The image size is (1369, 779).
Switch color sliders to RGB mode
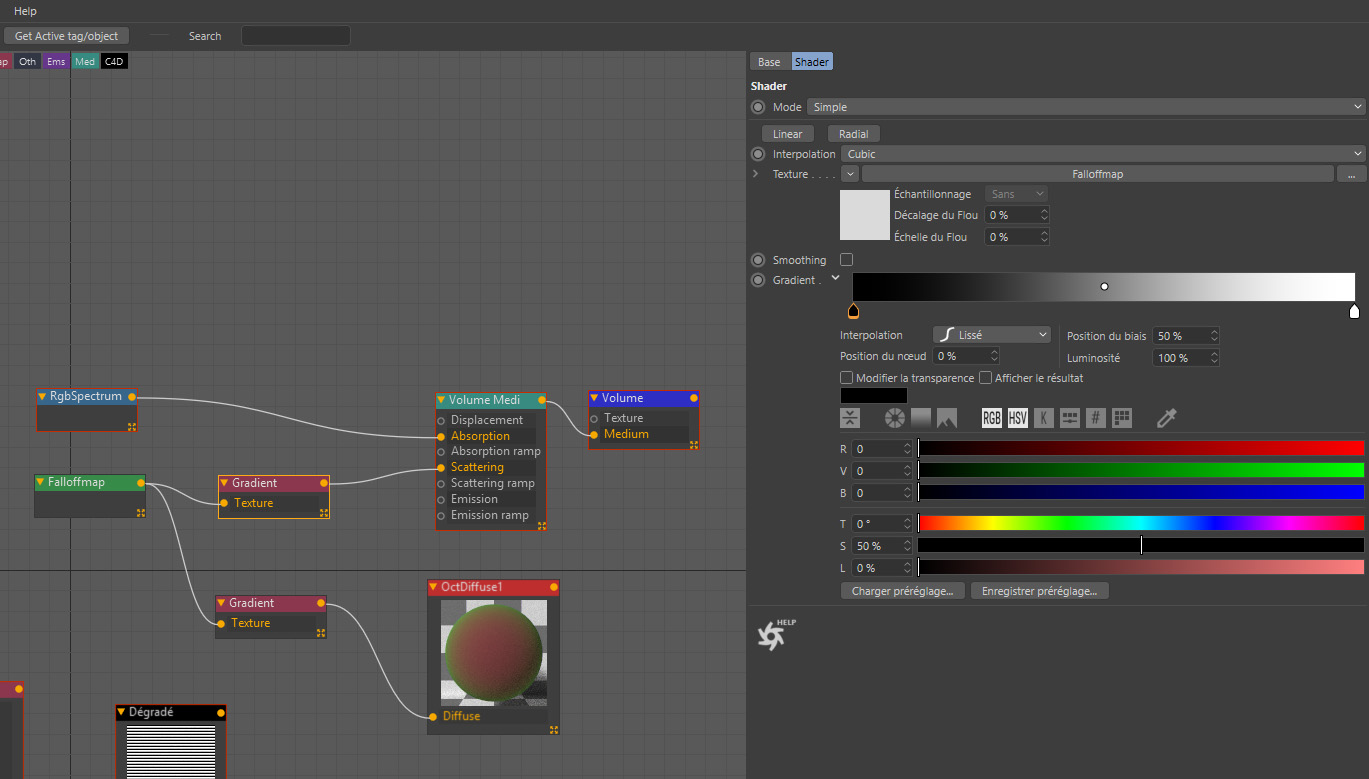coord(992,418)
